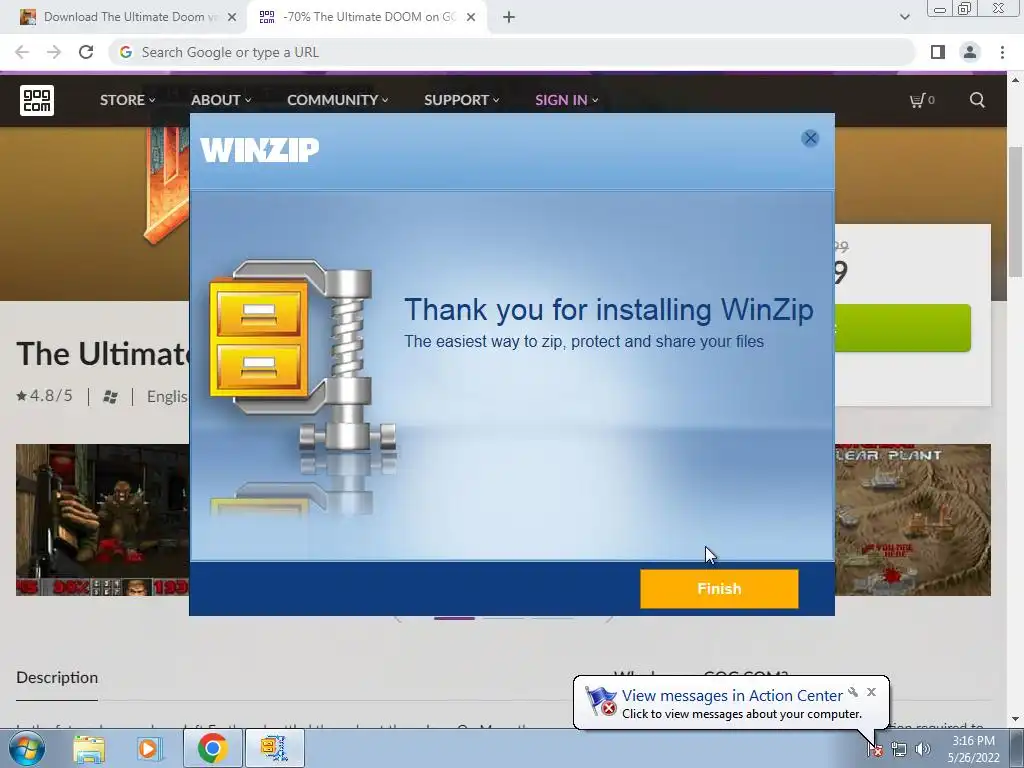Open a new browser tab

509,18
